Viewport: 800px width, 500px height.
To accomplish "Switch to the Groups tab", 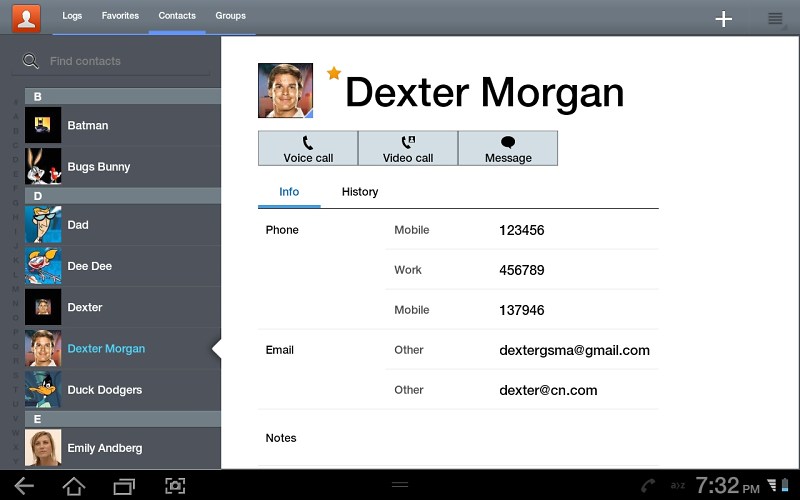I will coord(230,16).
